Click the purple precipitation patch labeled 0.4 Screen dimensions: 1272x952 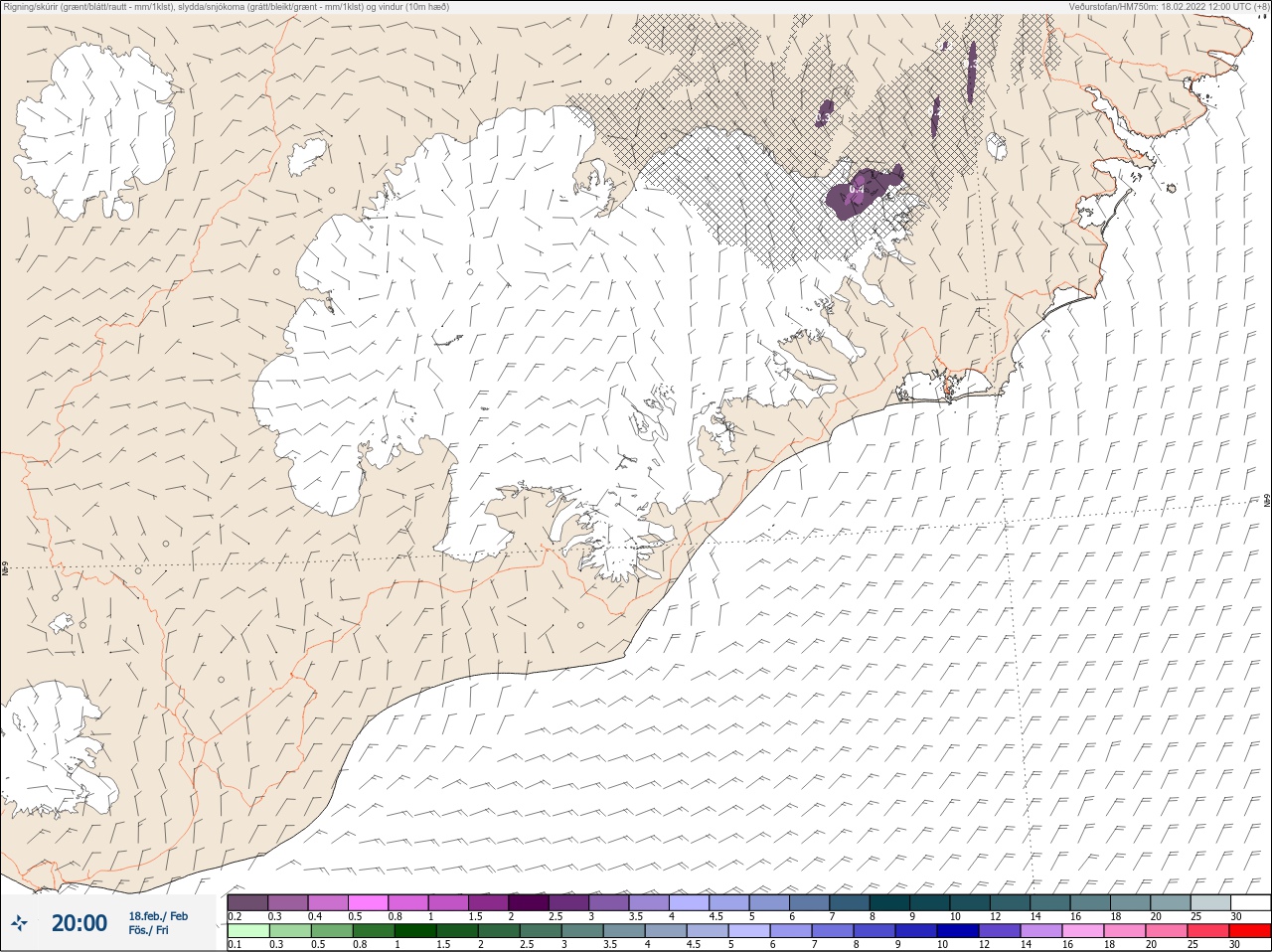point(862,191)
